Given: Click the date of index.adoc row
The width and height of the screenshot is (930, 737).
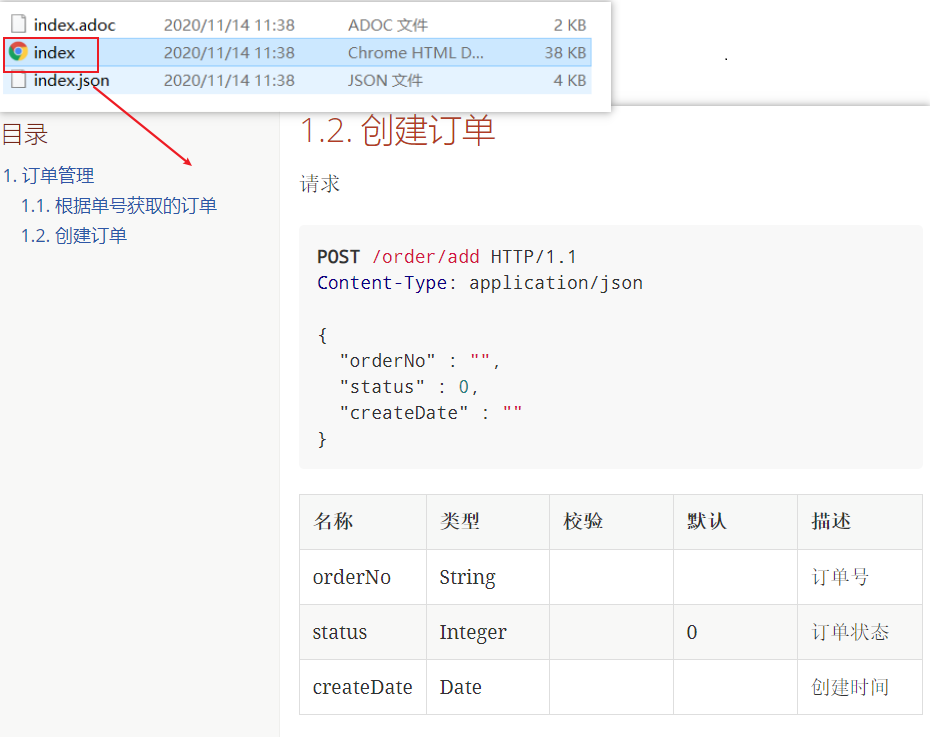Looking at the screenshot, I should (x=229, y=25).
